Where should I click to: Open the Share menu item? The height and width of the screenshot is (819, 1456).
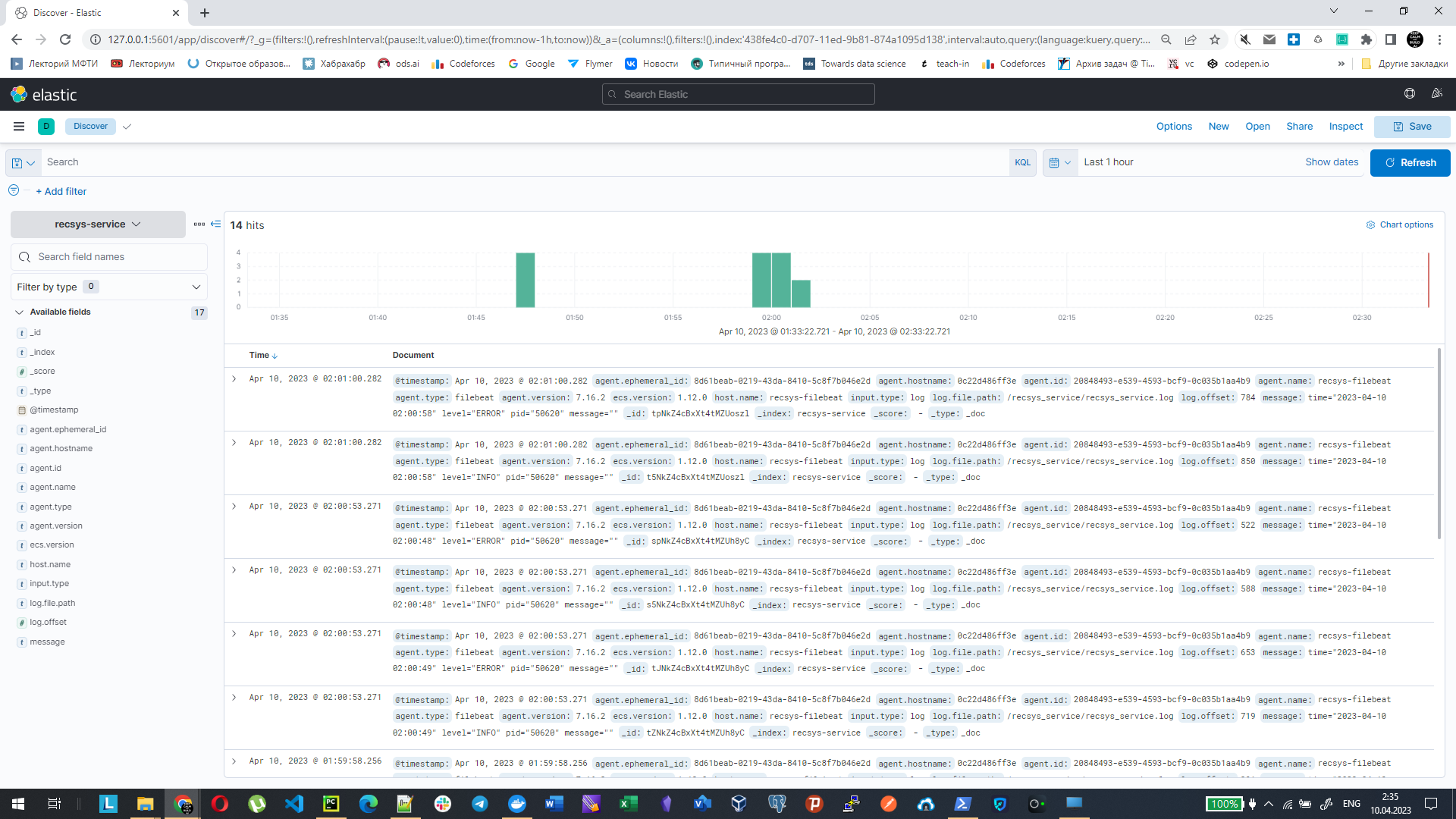pos(1299,127)
